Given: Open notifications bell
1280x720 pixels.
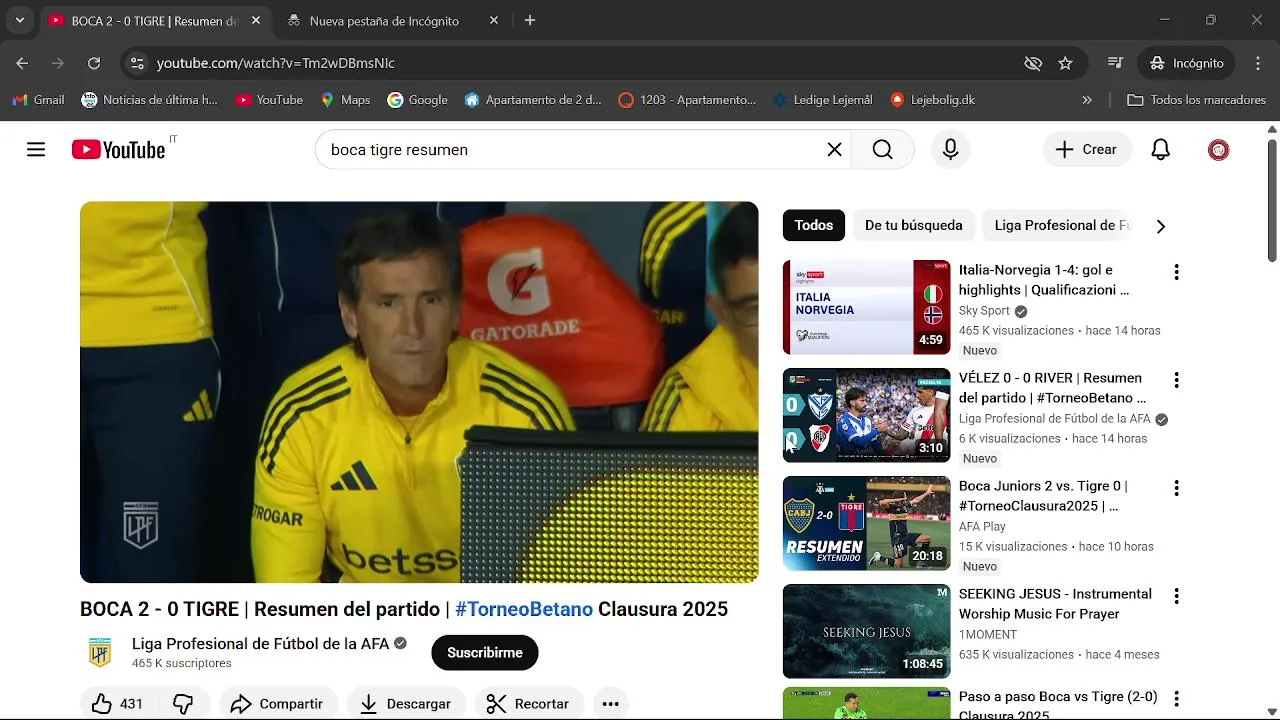Looking at the screenshot, I should coord(1160,150).
